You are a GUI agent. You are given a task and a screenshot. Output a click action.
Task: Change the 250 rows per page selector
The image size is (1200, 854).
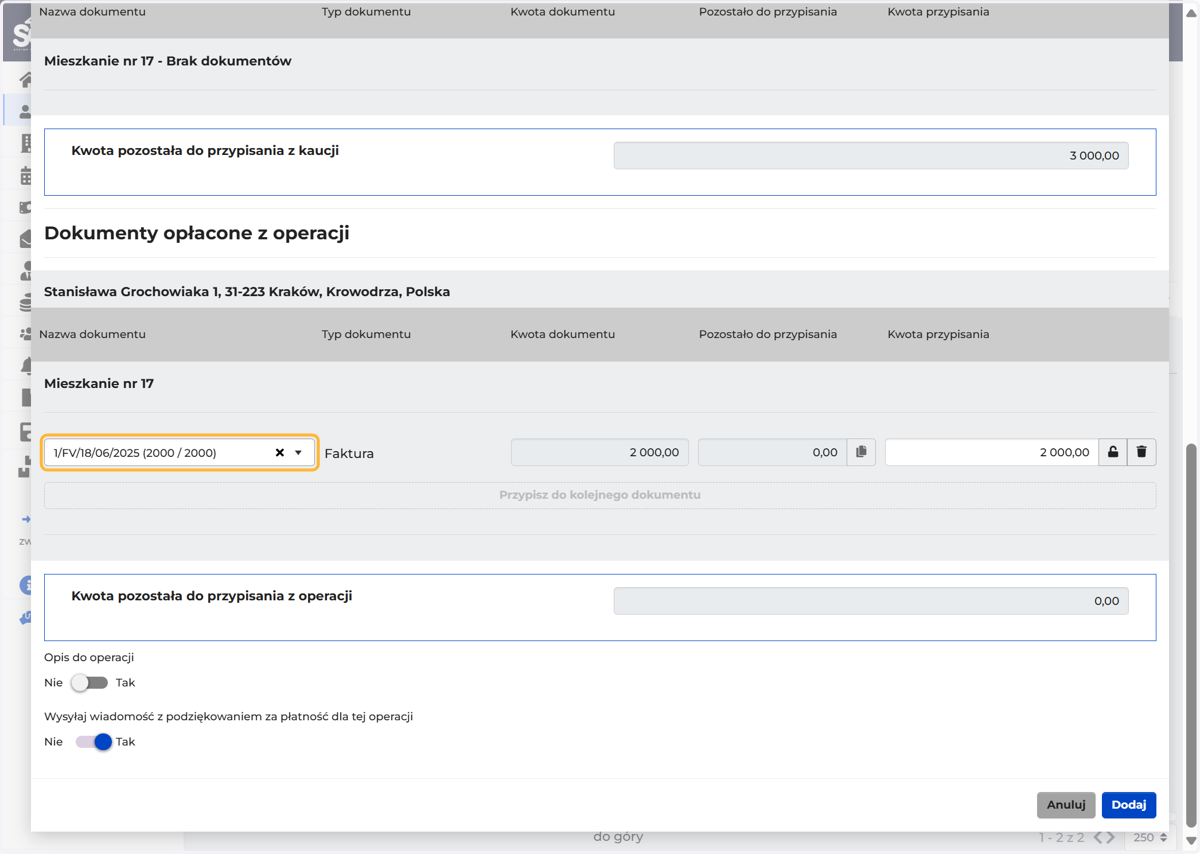(1150, 837)
